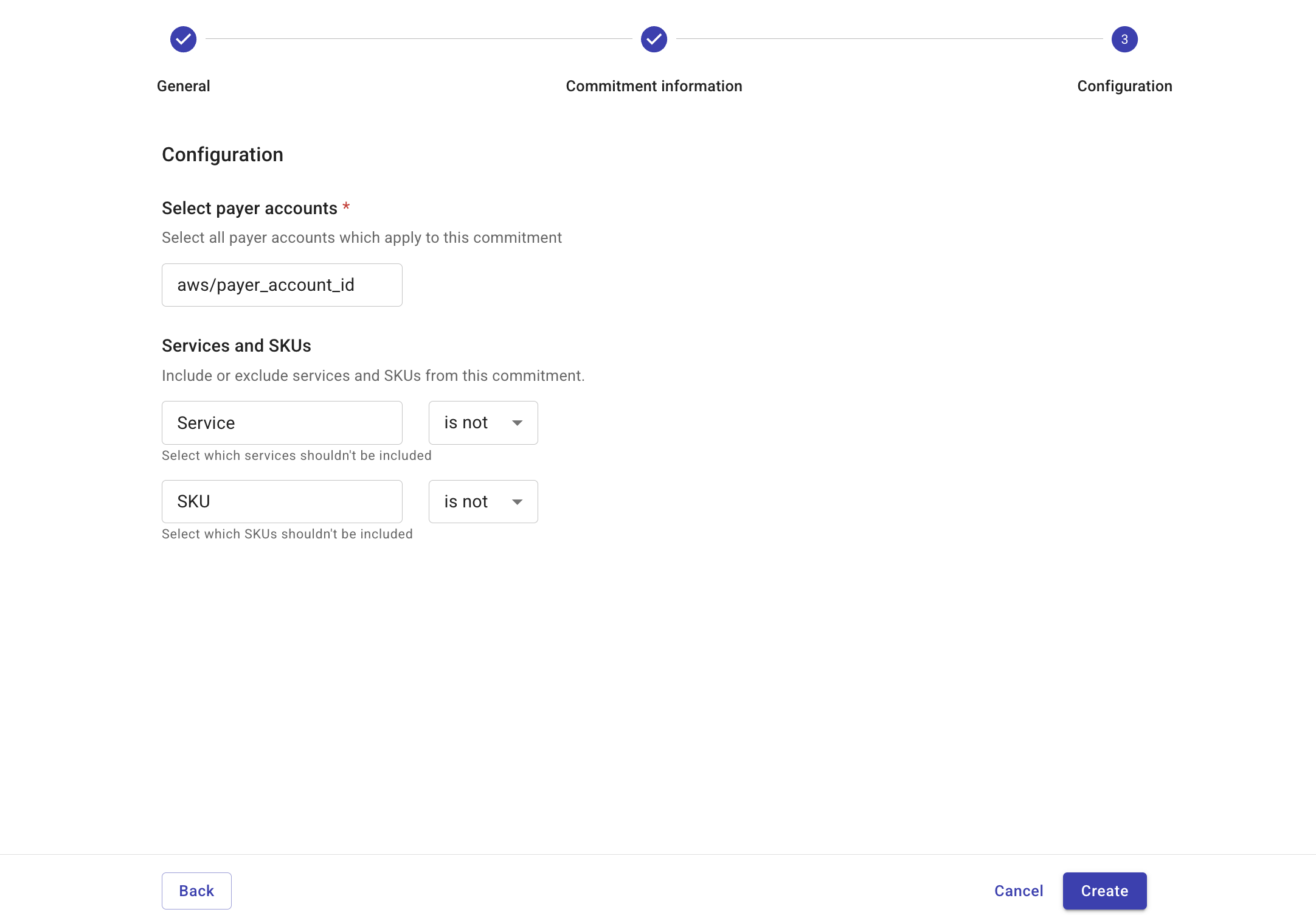The height and width of the screenshot is (915, 1316).
Task: Click 'Select all payer accounts which apply' description
Action: tap(362, 238)
